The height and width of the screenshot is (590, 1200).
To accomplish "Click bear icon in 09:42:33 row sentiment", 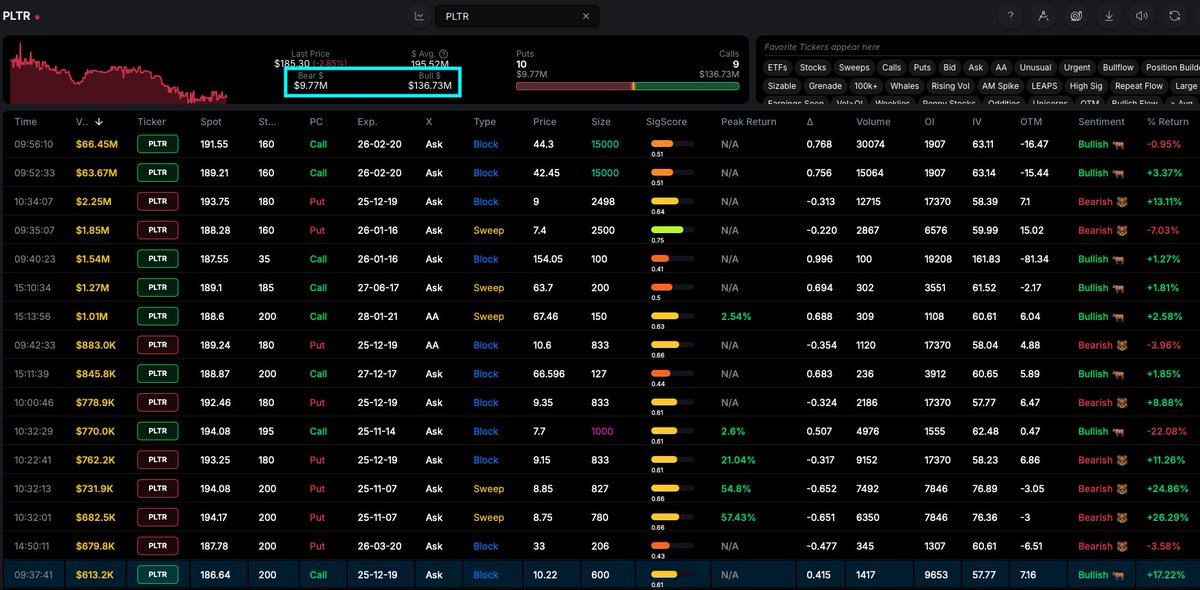I will click(x=1121, y=345).
